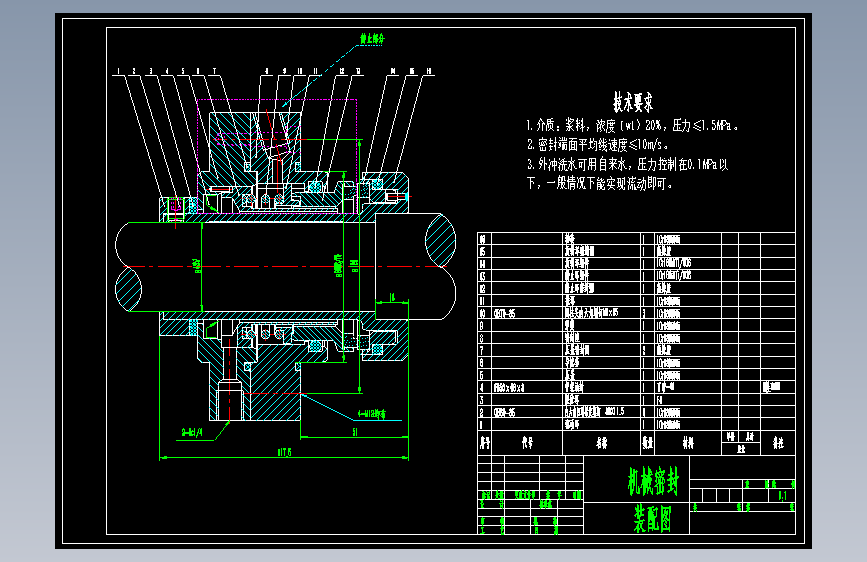
Task: Select the 16 dimension near shaft step
Action: click(392, 297)
